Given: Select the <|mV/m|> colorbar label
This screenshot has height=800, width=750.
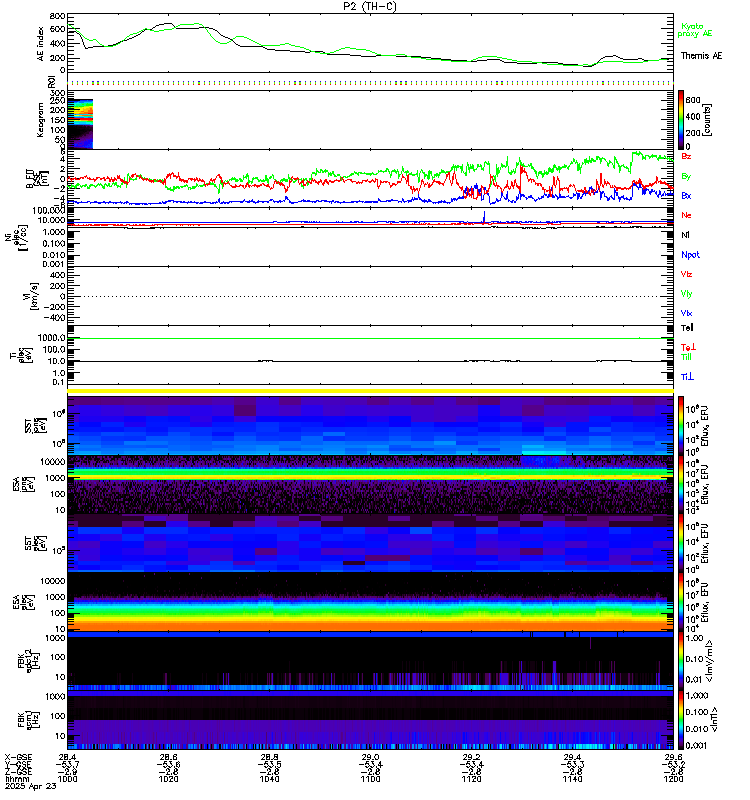Looking at the screenshot, I should 709,661.
